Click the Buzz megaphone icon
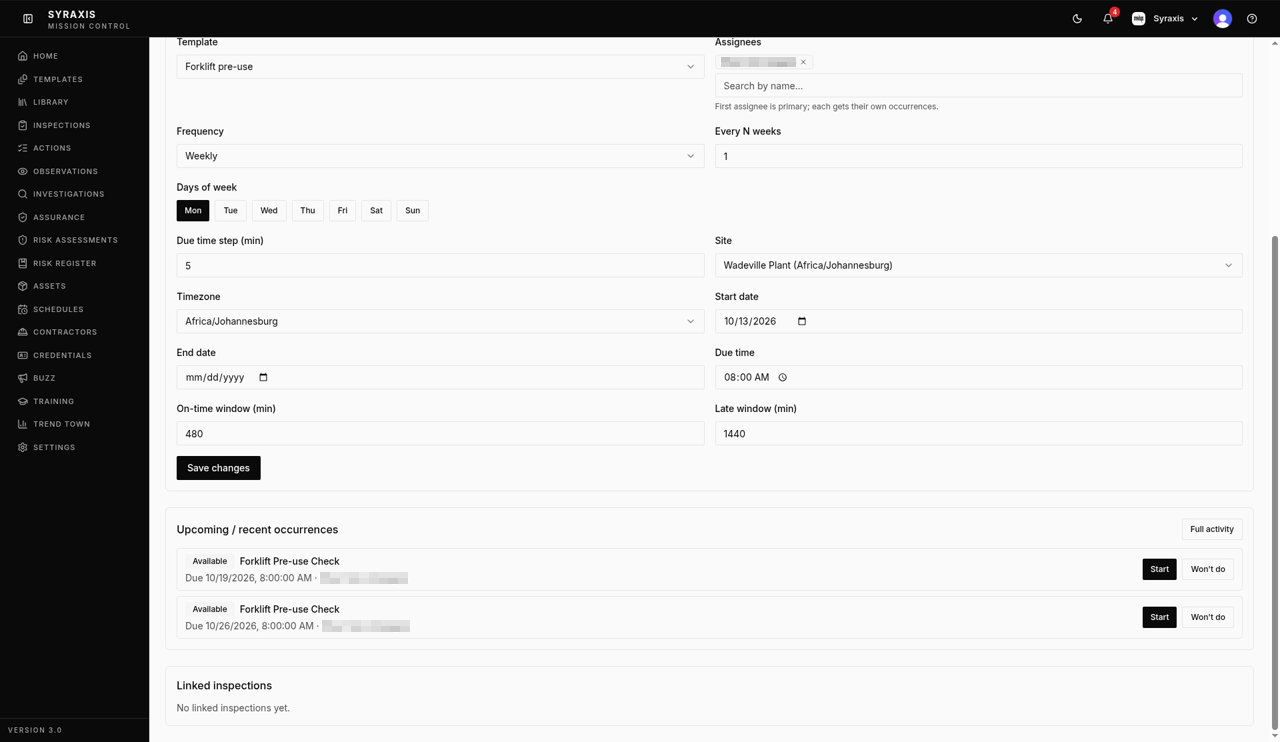Image resolution: width=1280 pixels, height=742 pixels. tap(22, 378)
